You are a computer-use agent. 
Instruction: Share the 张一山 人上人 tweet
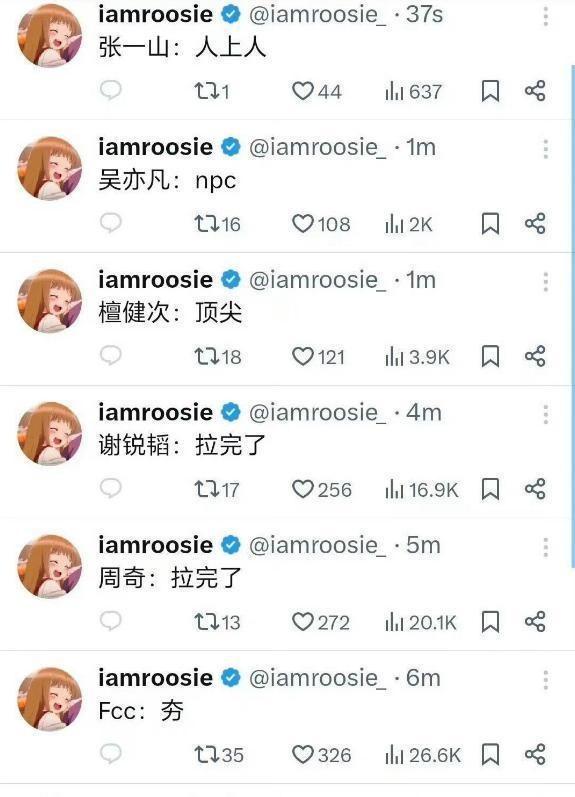[535, 91]
